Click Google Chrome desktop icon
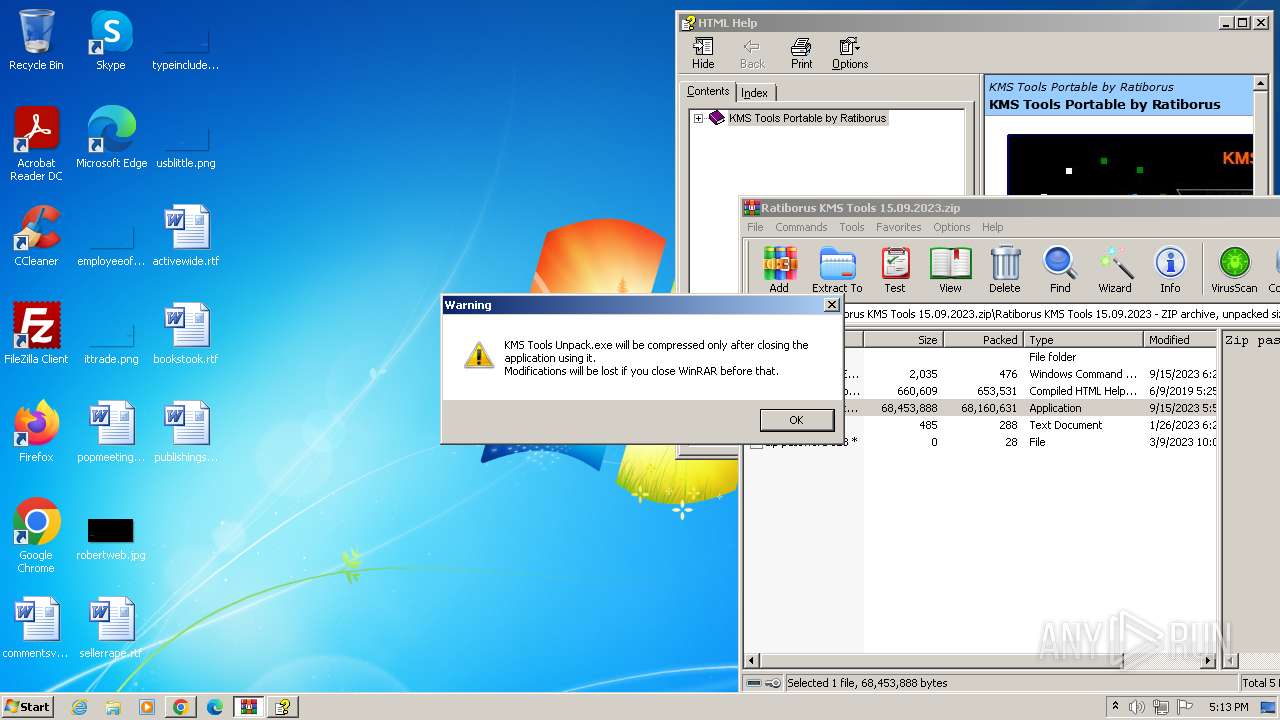The image size is (1280, 720). (x=36, y=536)
